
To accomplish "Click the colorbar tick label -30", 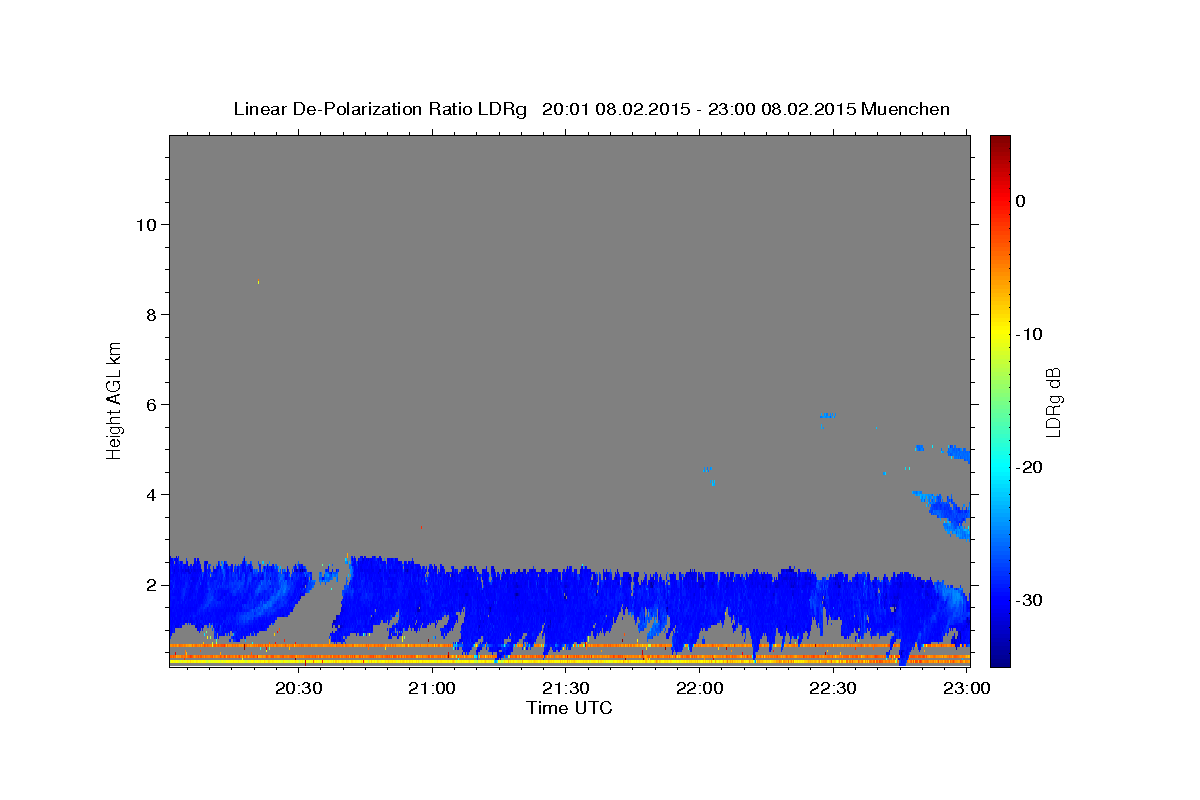I will click(x=1029, y=600).
